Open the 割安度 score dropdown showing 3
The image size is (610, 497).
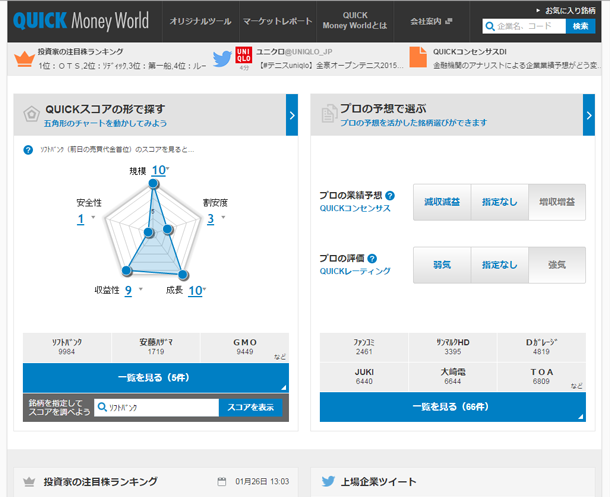pyautogui.click(x=216, y=219)
